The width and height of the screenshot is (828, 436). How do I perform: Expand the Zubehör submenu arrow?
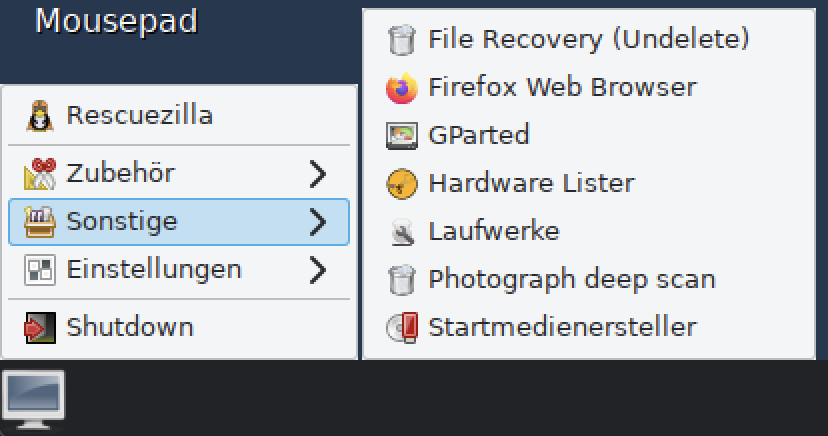point(317,174)
